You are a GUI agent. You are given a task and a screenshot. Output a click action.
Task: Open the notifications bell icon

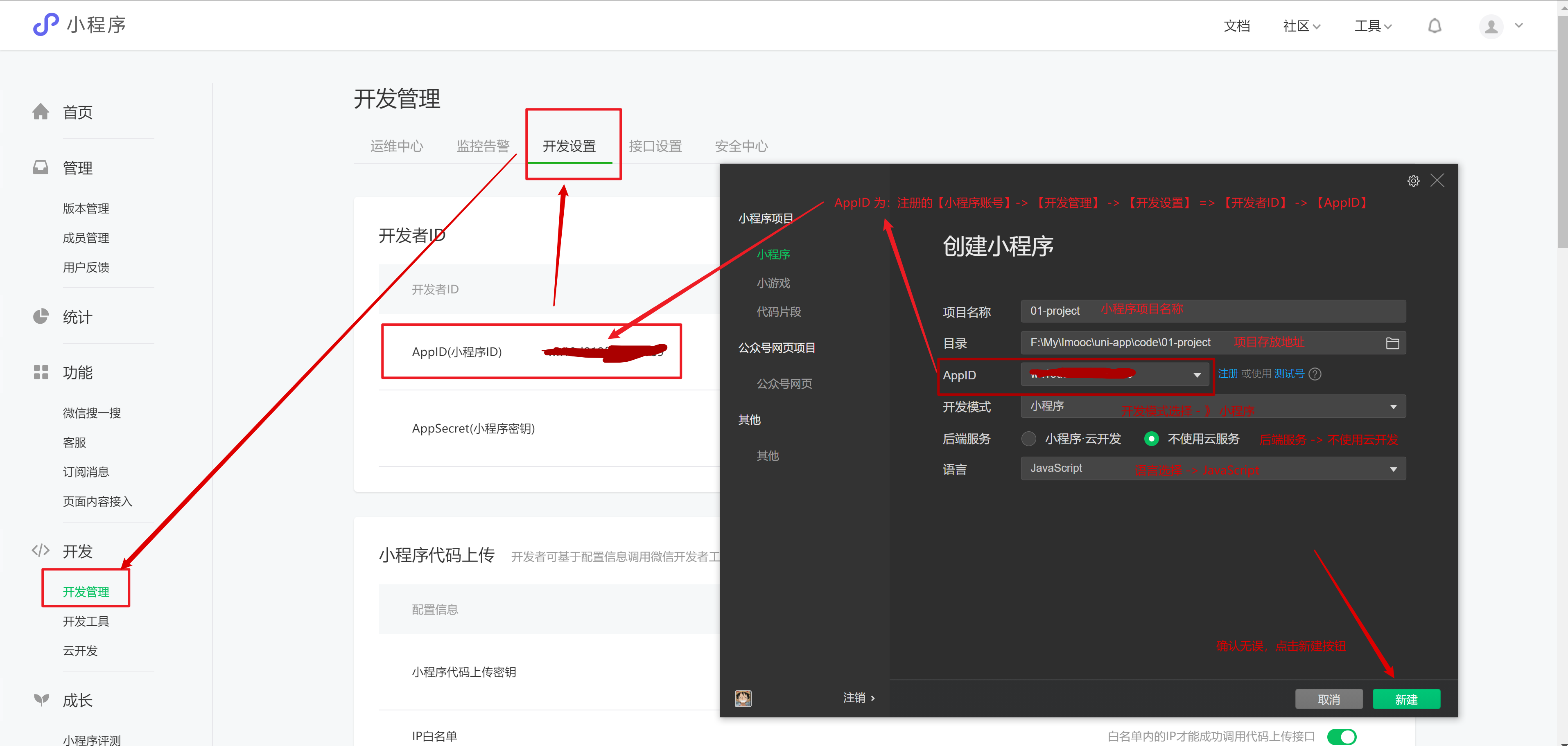(x=1435, y=25)
